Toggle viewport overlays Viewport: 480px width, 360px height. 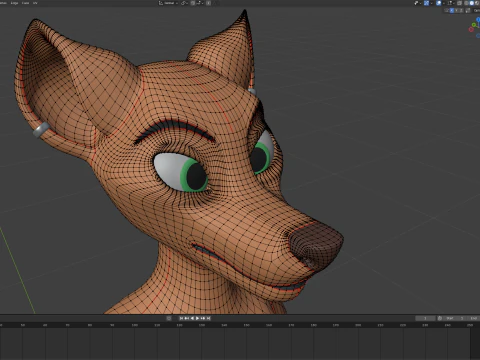click(439, 3)
